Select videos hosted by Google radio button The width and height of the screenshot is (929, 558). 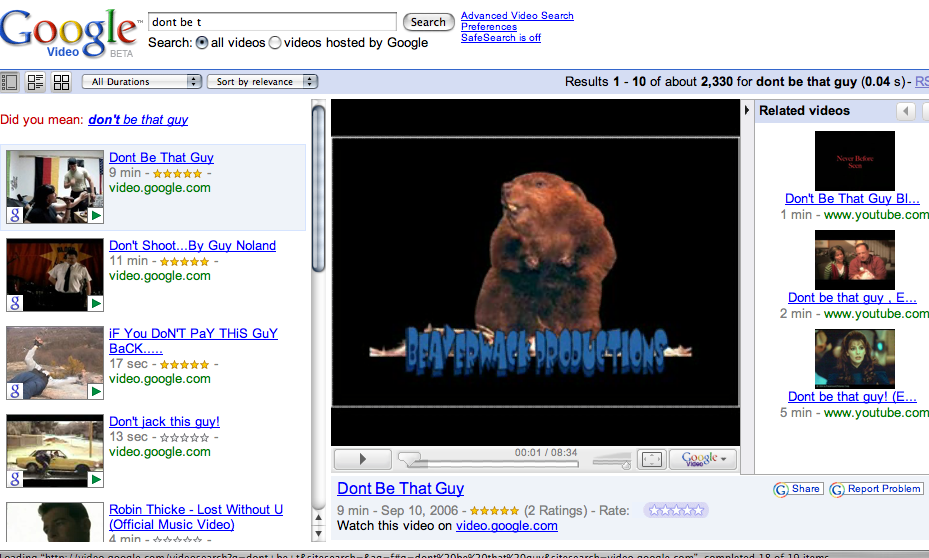275,43
